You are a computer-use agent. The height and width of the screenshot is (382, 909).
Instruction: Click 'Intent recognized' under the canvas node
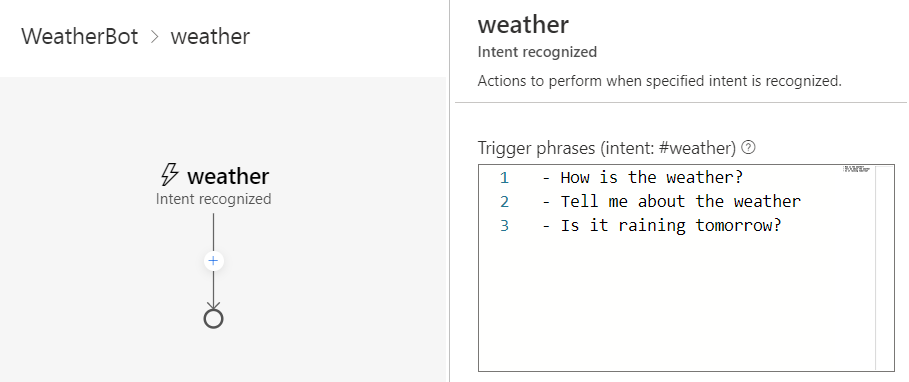point(213,199)
